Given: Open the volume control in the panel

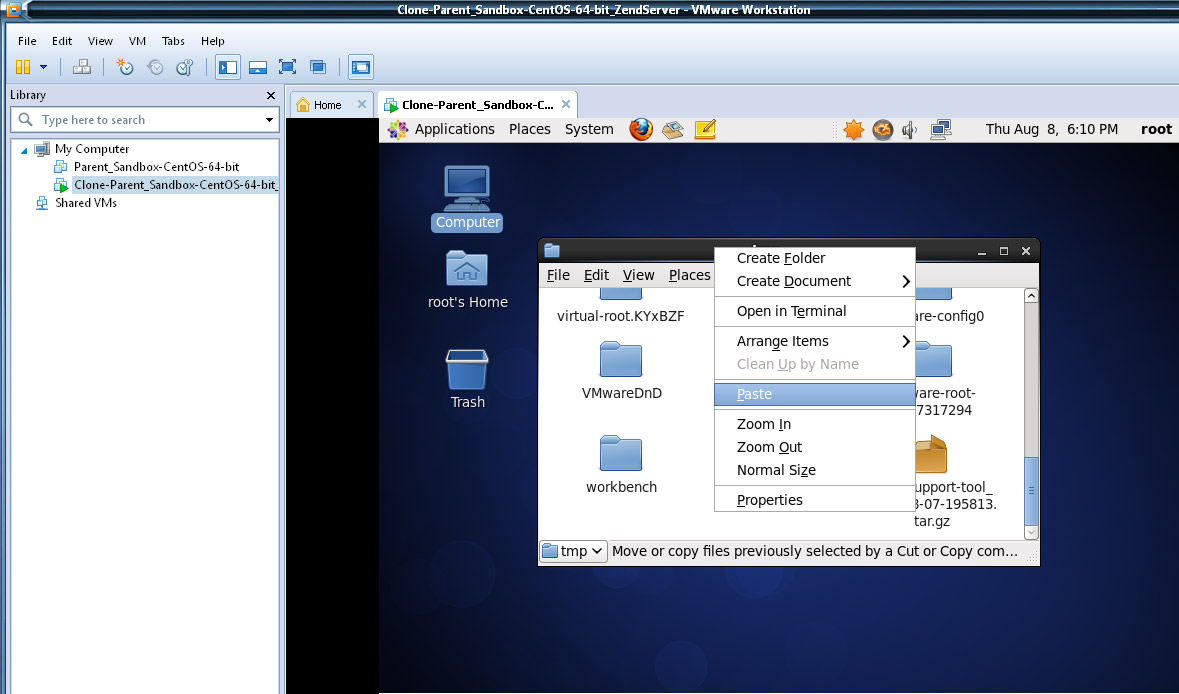Looking at the screenshot, I should 910,129.
